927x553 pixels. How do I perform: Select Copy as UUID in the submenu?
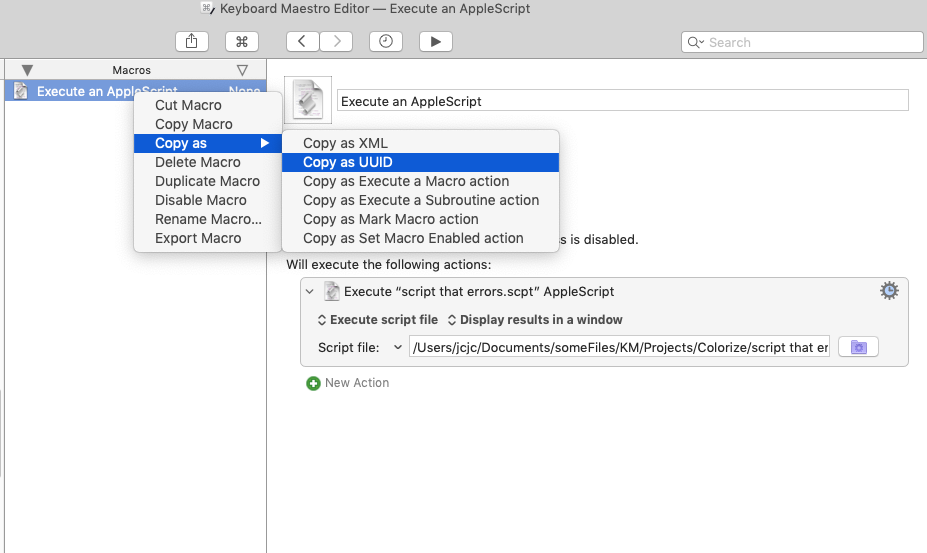pyautogui.click(x=420, y=162)
